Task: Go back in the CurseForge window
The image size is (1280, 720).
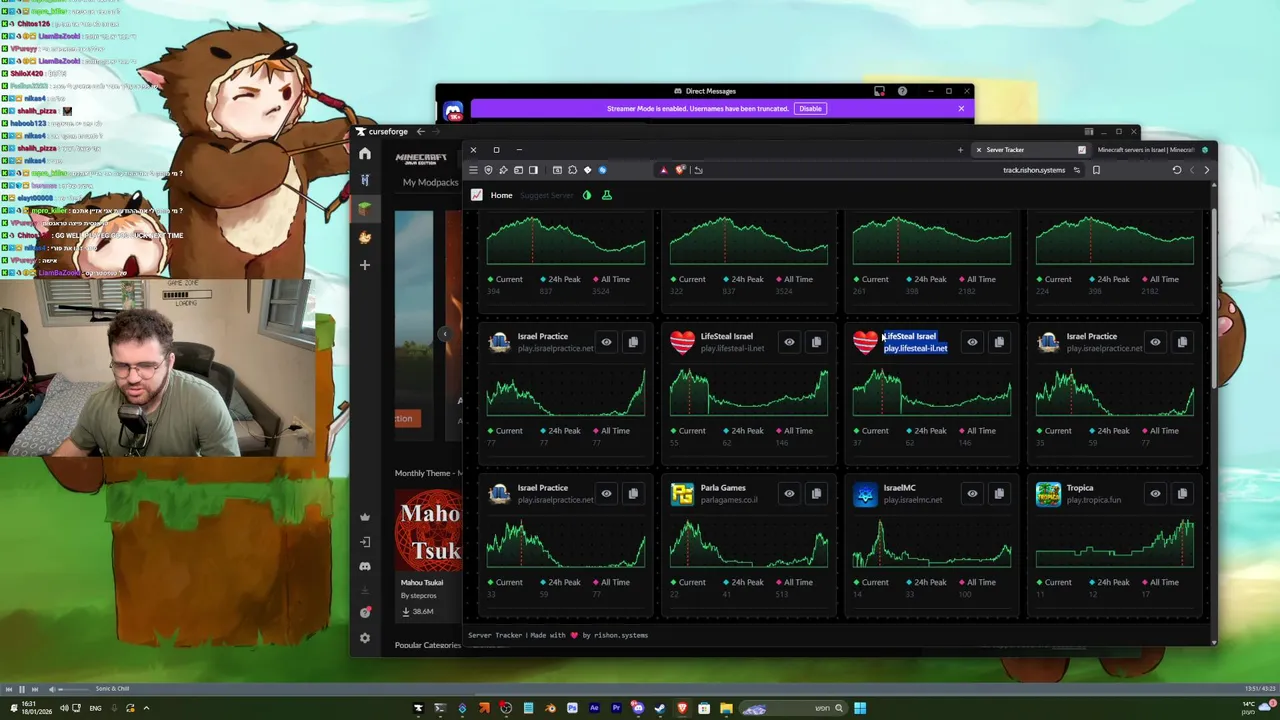Action: click(421, 131)
